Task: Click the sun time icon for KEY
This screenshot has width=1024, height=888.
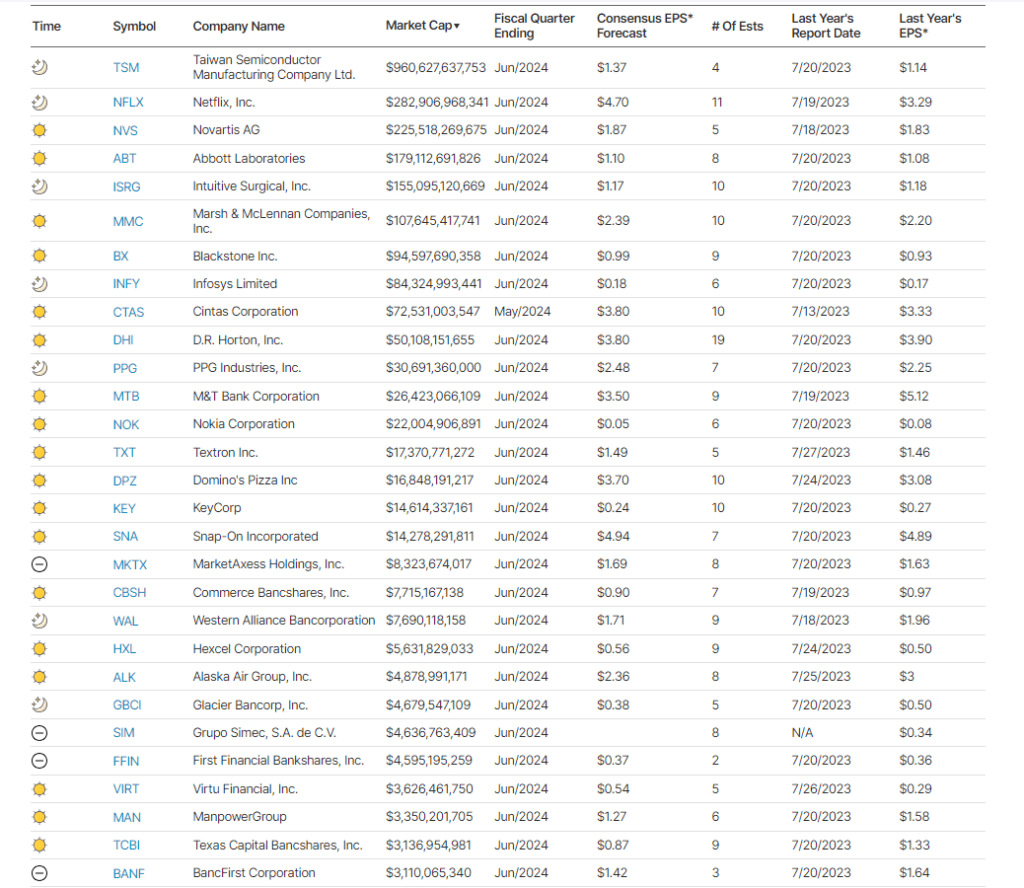Action: tap(39, 508)
